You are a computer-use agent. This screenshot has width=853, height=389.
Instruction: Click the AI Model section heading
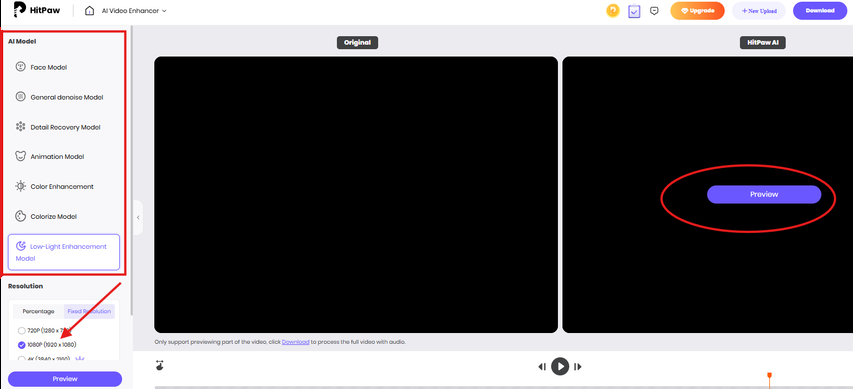click(x=22, y=41)
